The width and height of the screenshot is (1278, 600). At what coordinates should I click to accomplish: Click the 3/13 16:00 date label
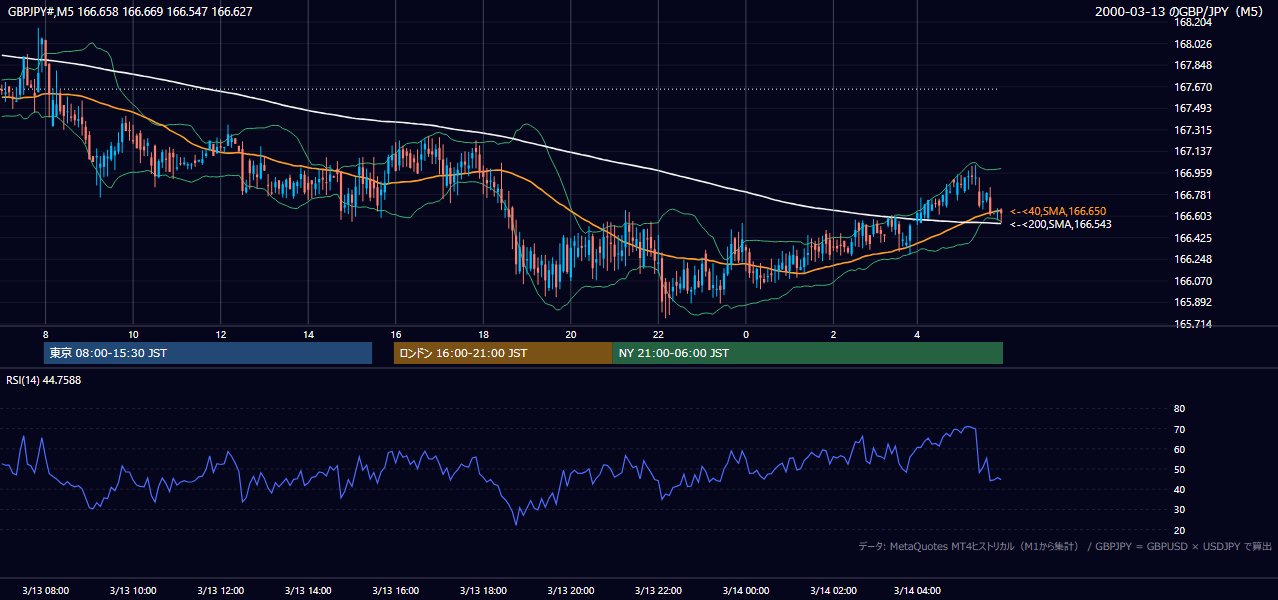(396, 590)
